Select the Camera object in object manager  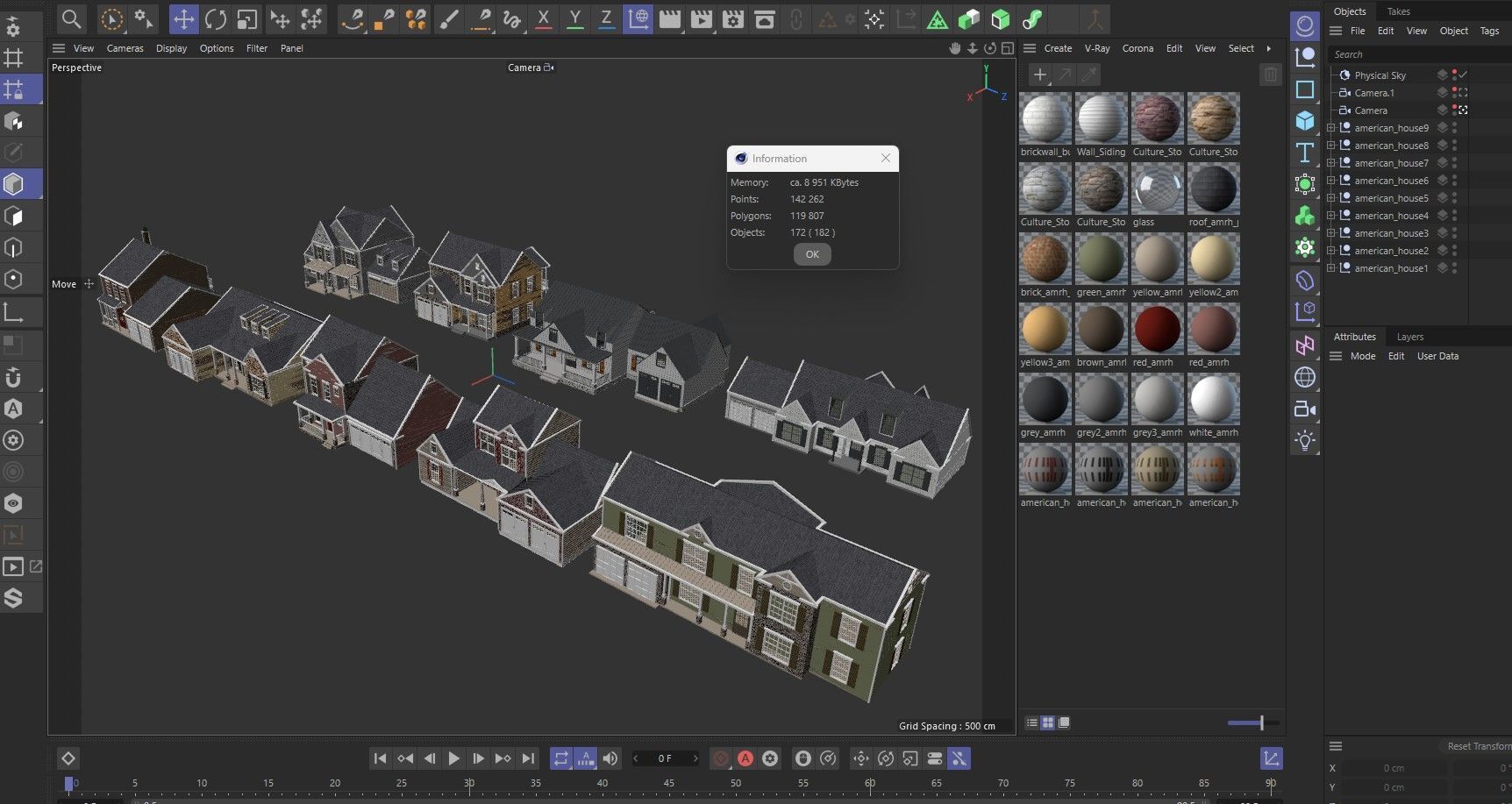click(1371, 110)
